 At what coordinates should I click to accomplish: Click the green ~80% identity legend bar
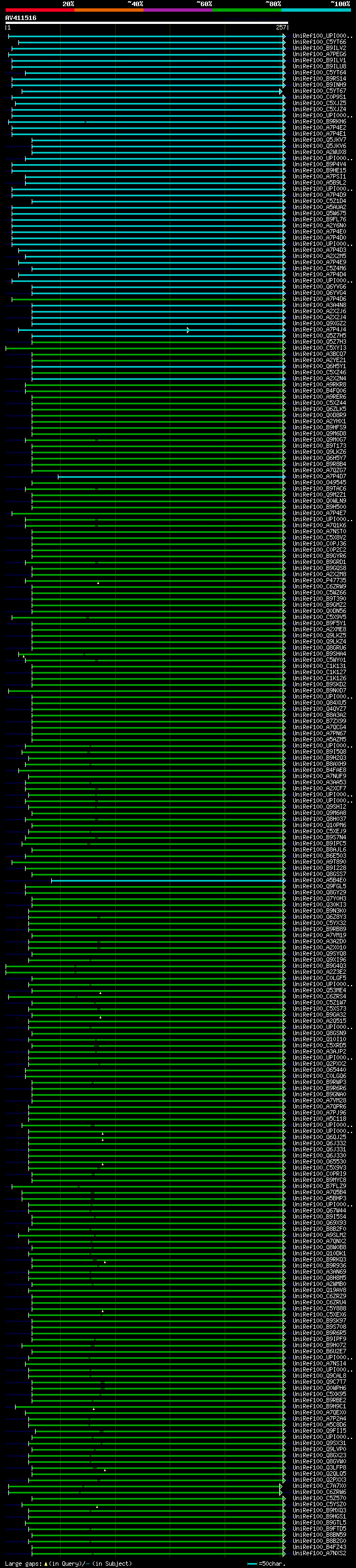point(247,10)
